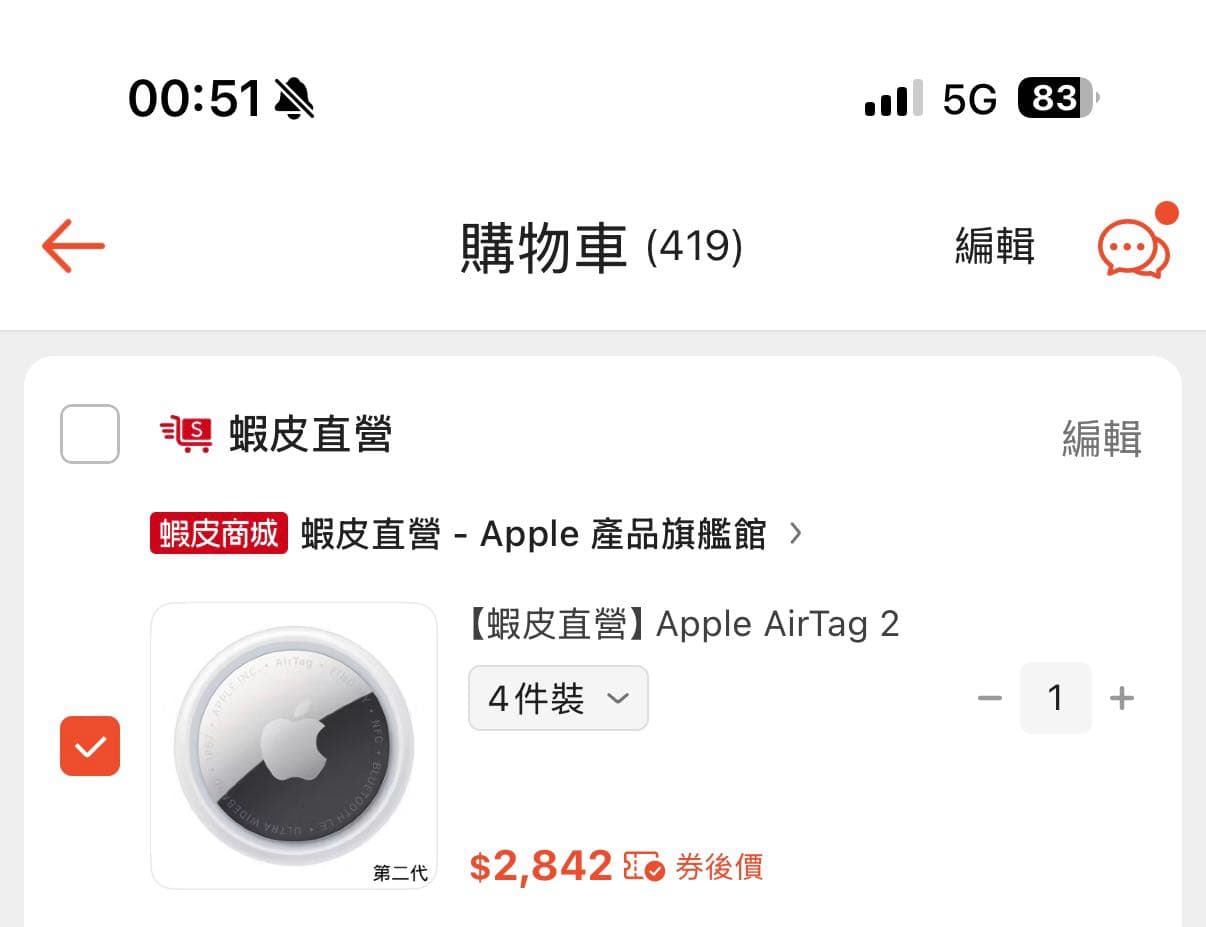Tap the coupon ticket icon beside price
The height and width of the screenshot is (927, 1206).
[x=644, y=866]
